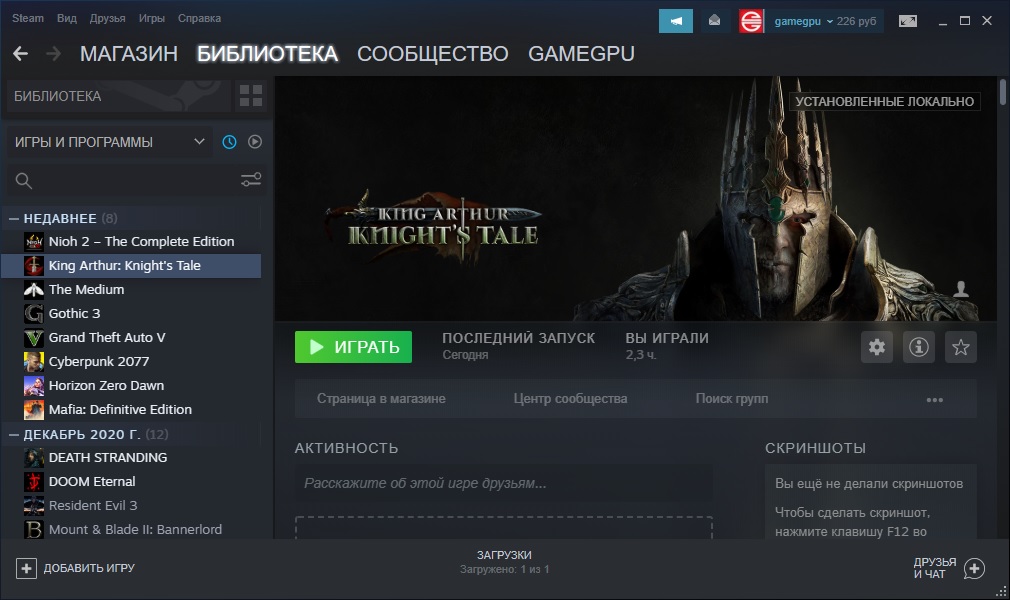Click УСТАНОВЛЕННЫЕ ЛОКАЛЬНО banner label
Viewport: 1010px width, 600px height.
click(x=884, y=101)
